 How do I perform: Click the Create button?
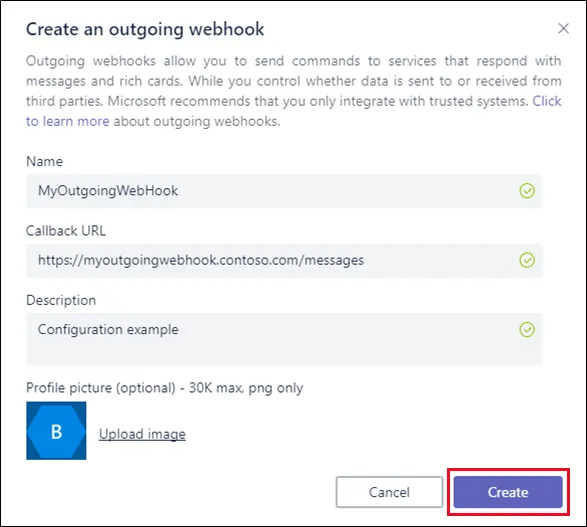click(x=508, y=492)
